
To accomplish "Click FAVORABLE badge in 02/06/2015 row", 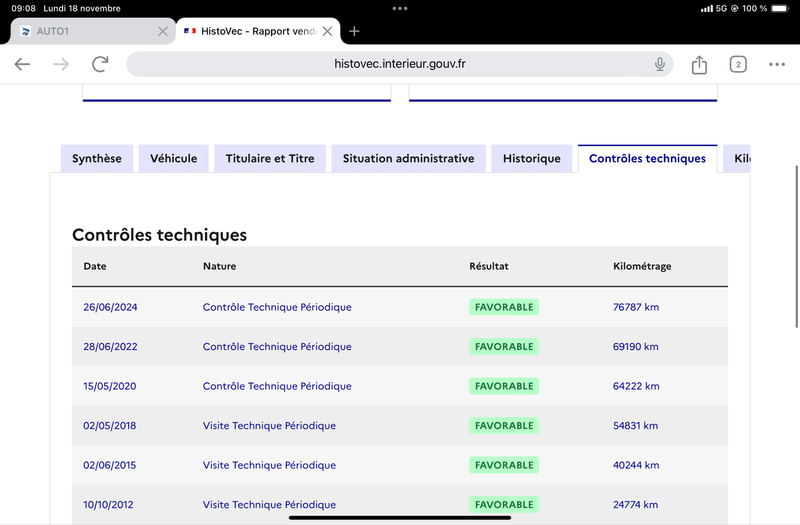I will point(504,465).
